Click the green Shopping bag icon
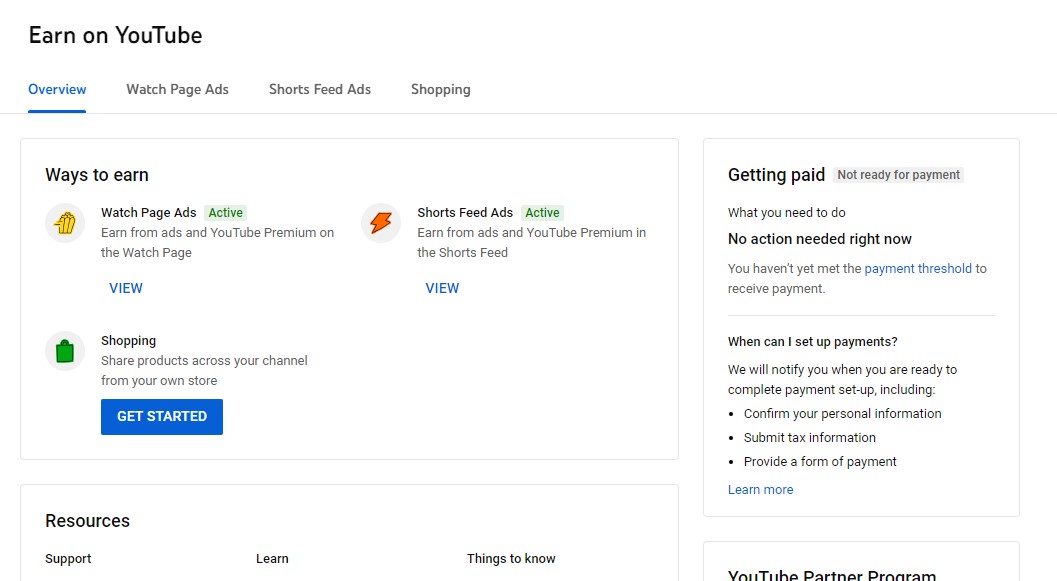Image resolution: width=1057 pixels, height=581 pixels. pos(65,351)
